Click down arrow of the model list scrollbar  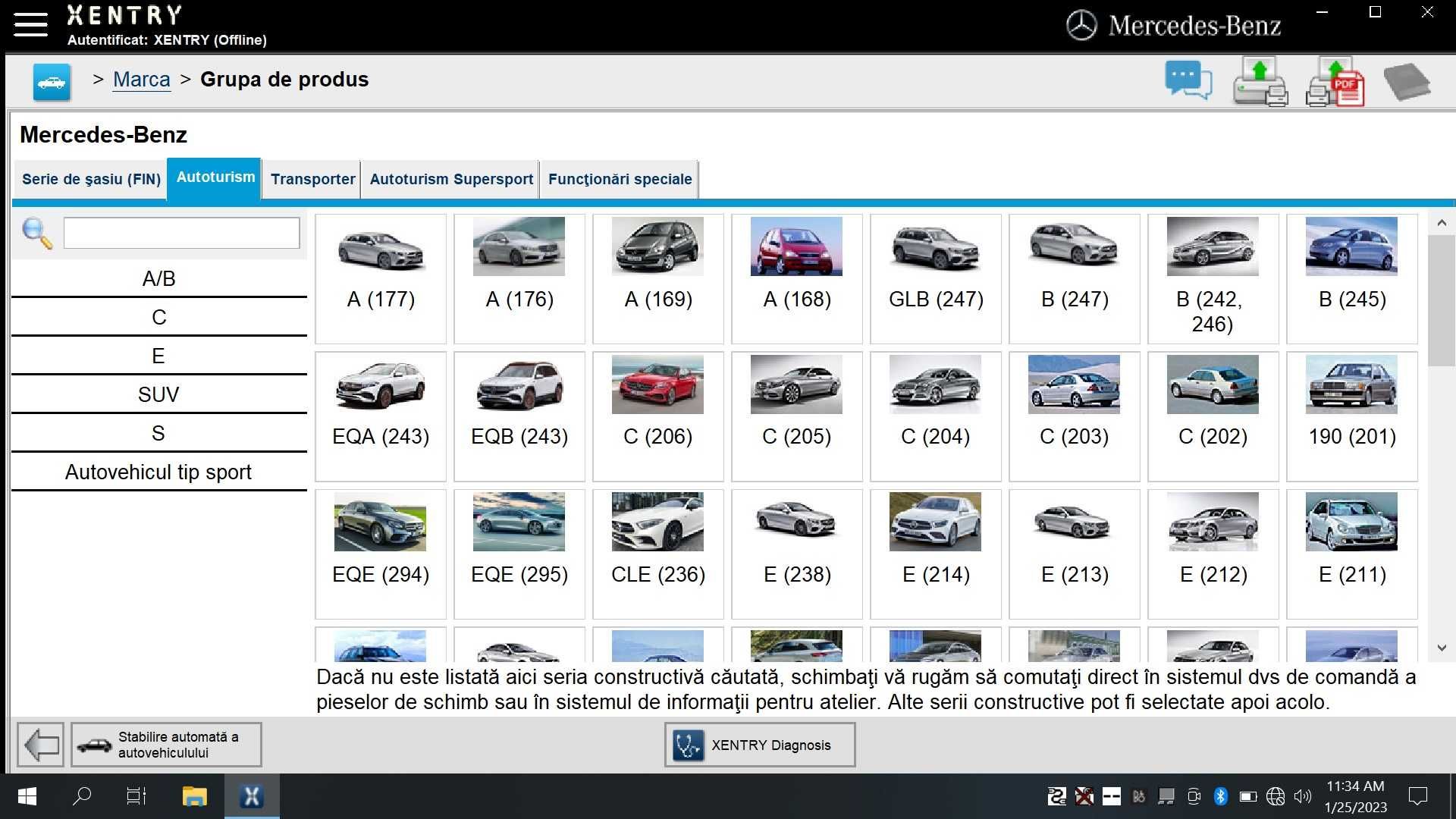(x=1442, y=648)
